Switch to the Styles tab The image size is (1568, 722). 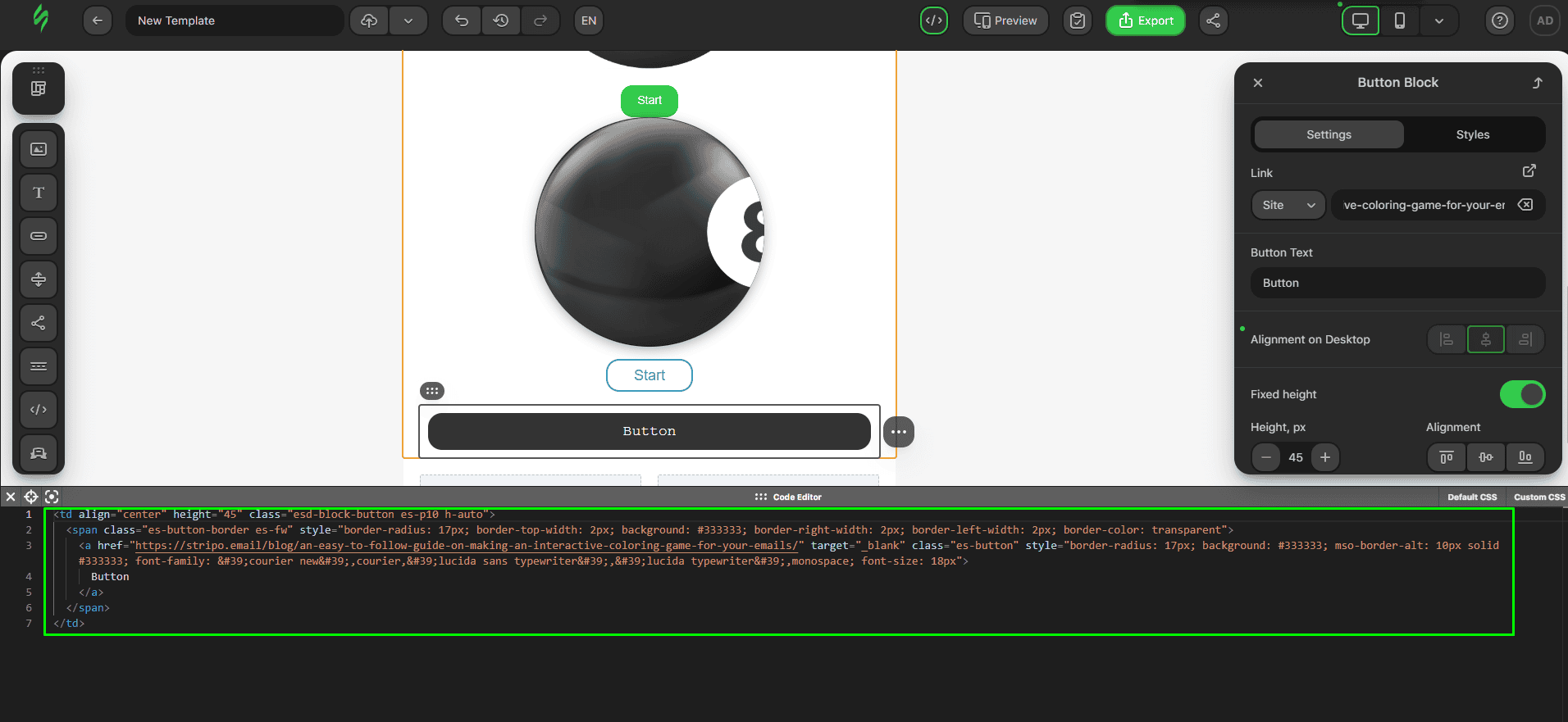(x=1472, y=134)
